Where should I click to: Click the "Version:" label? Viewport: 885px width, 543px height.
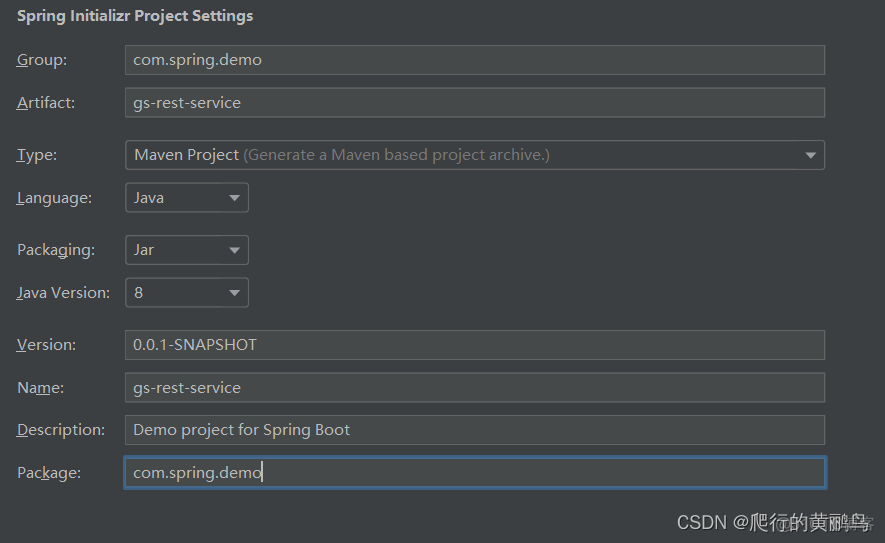(x=46, y=345)
